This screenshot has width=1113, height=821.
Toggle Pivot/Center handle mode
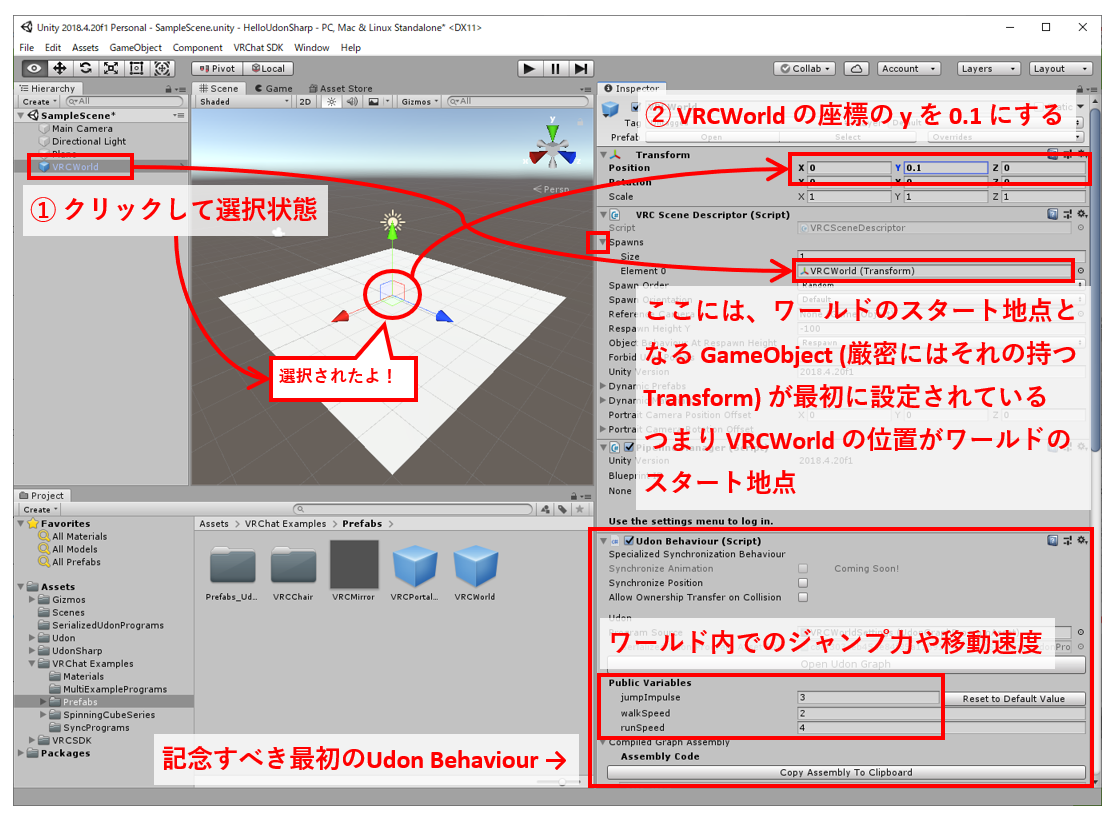217,69
